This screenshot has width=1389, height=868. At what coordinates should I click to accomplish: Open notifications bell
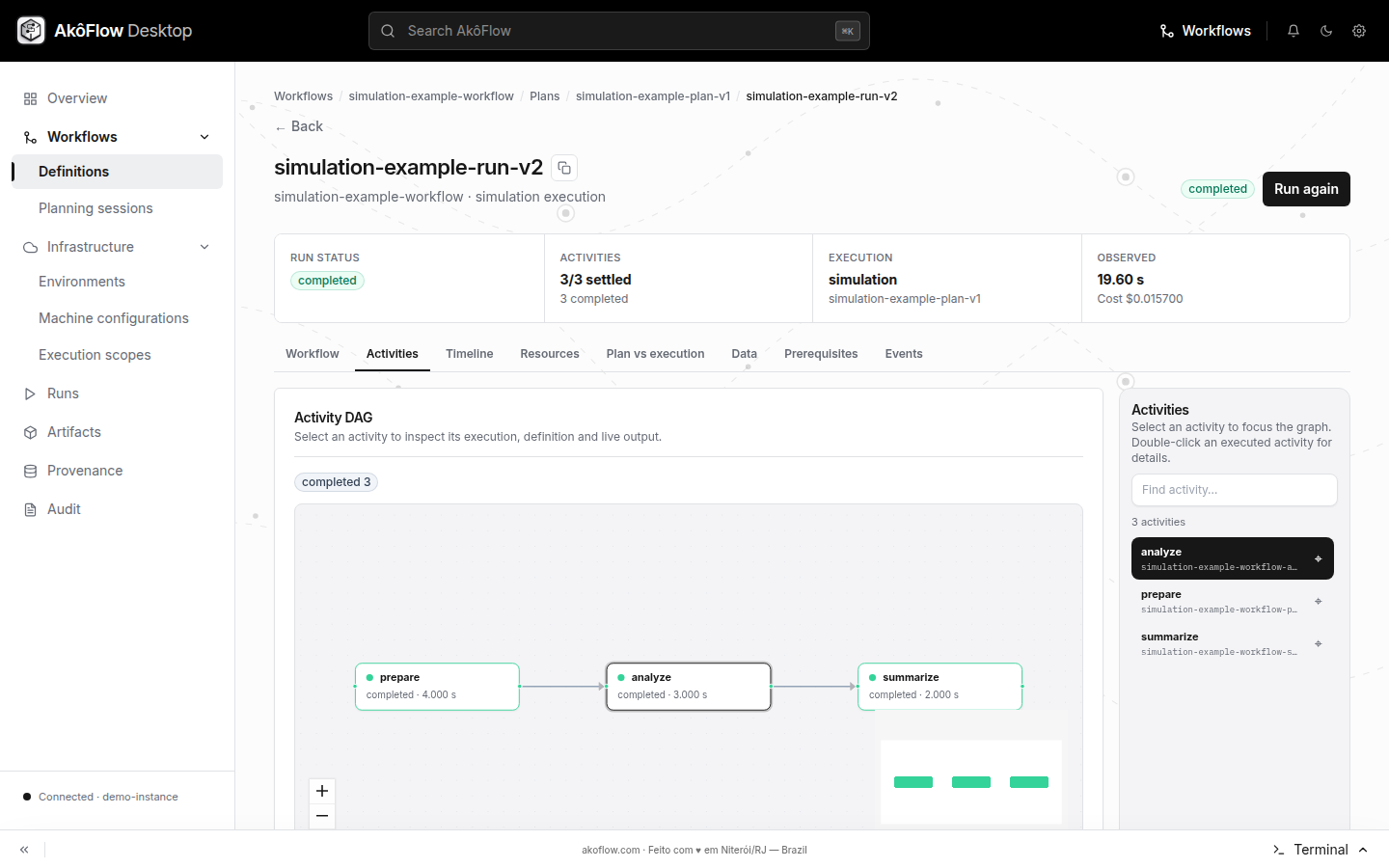[1294, 31]
